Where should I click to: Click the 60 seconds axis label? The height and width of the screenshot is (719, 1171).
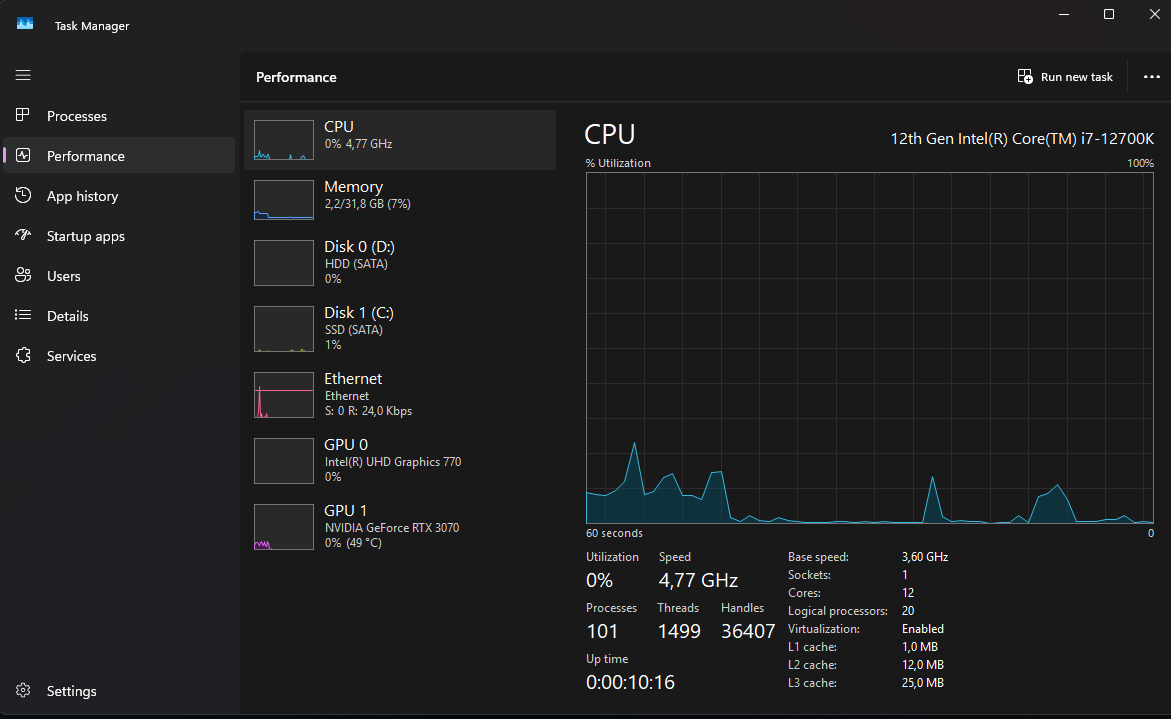click(x=614, y=533)
